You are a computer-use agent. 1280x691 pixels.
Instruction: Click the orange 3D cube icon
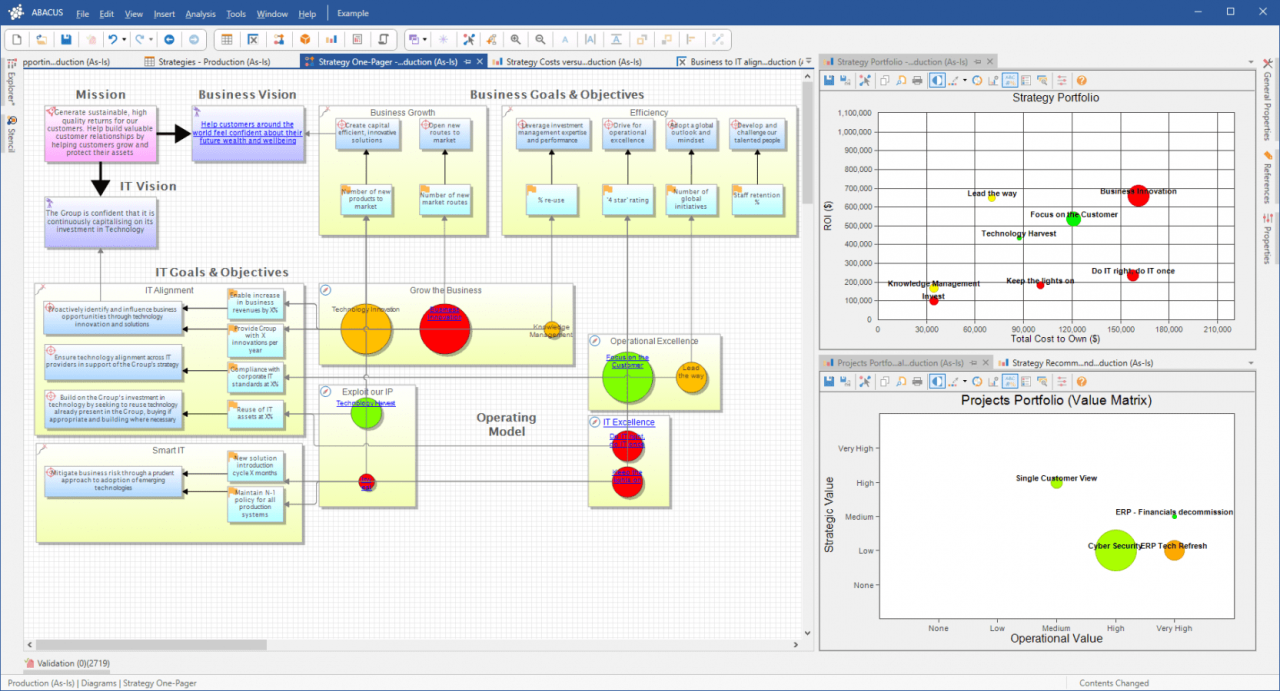point(305,39)
